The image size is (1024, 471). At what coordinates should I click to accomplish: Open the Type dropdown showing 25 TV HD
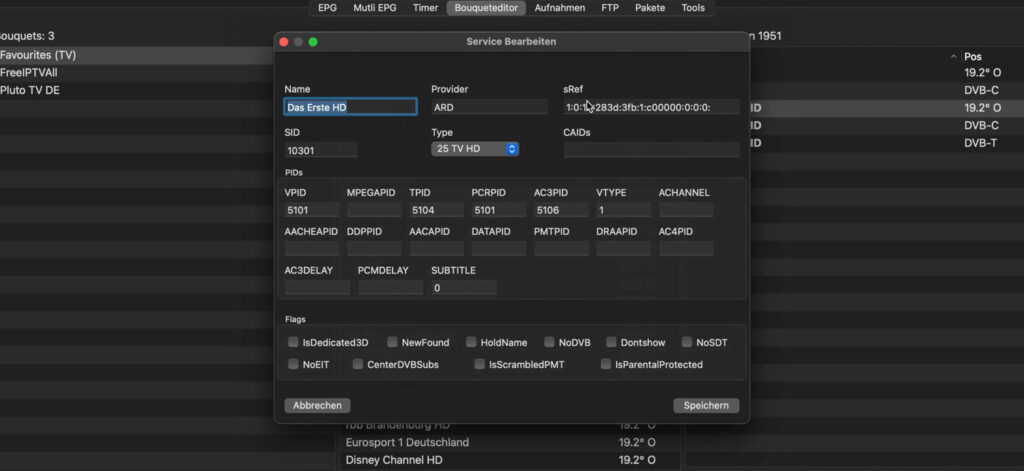(475, 149)
